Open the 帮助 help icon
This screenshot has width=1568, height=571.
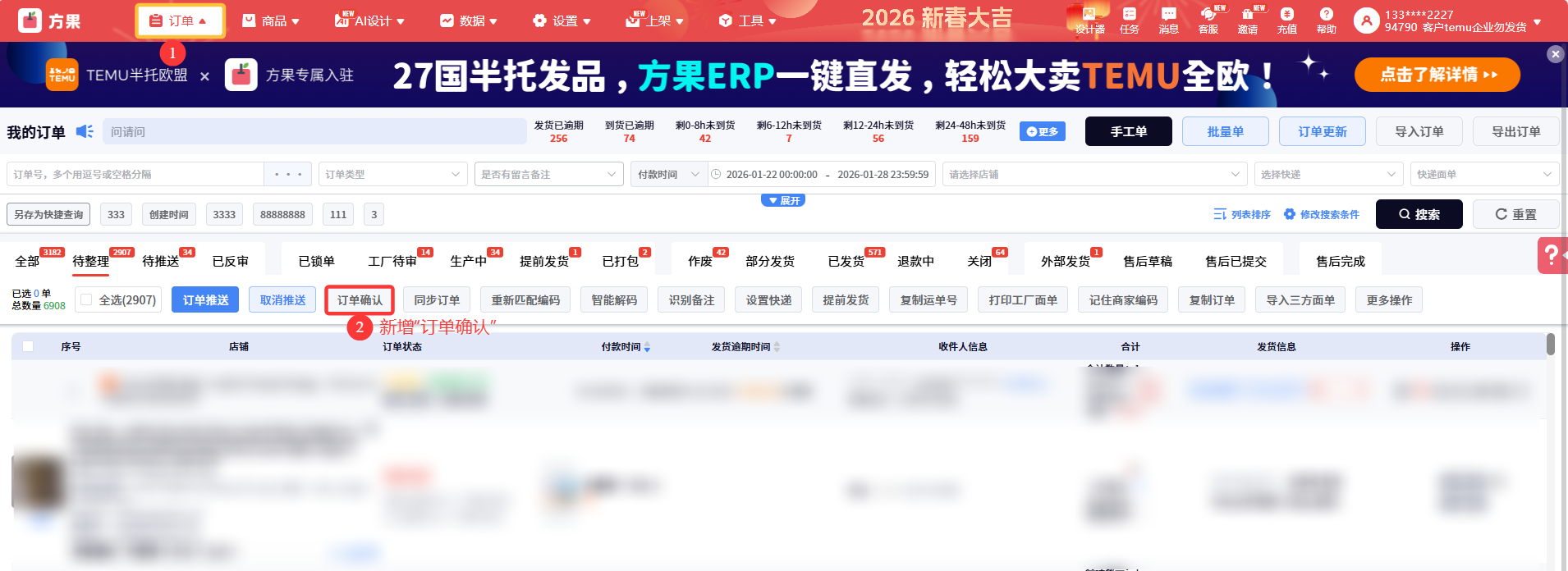click(x=1327, y=21)
